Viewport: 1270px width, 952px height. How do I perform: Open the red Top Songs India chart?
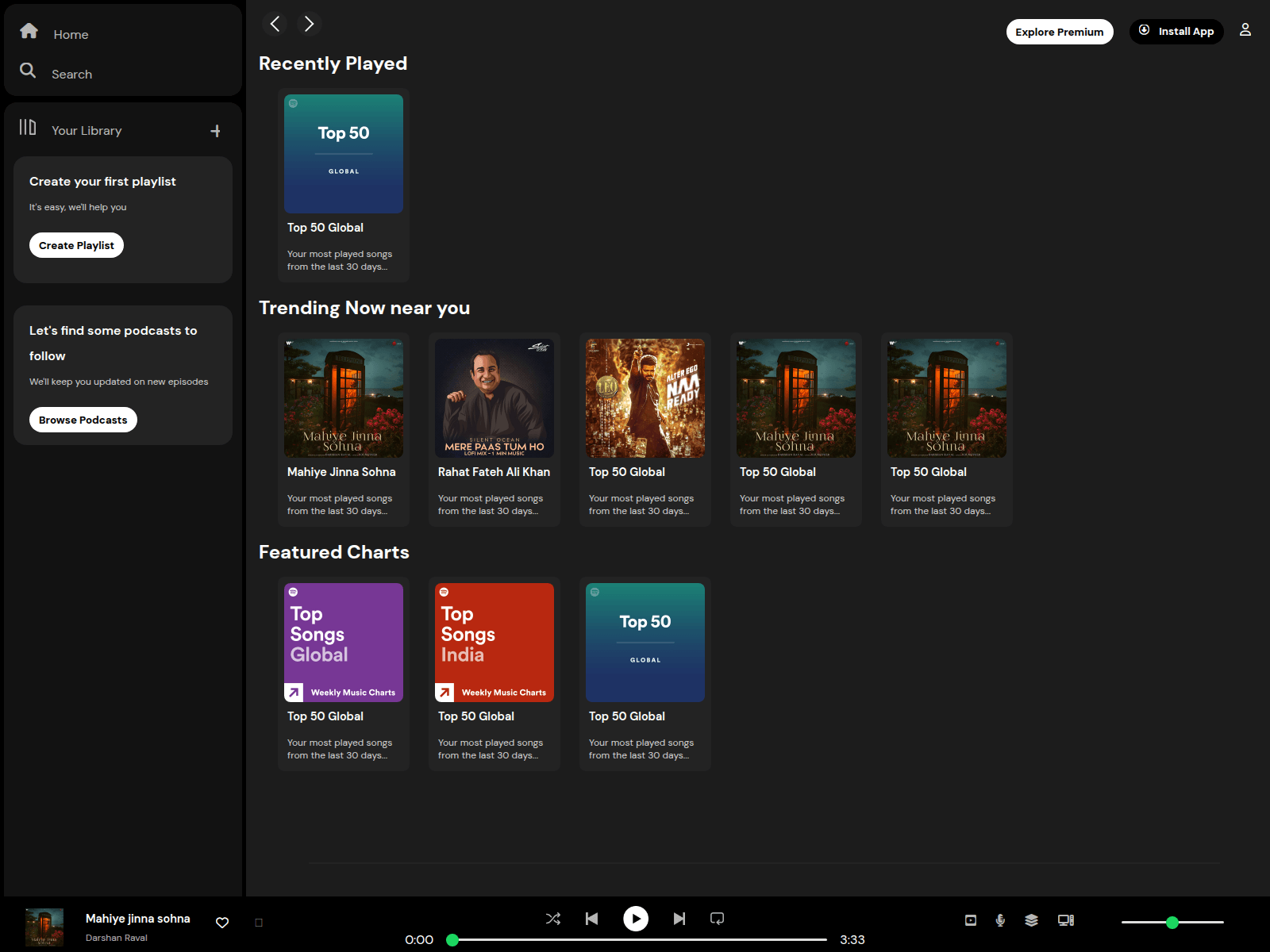coord(495,674)
